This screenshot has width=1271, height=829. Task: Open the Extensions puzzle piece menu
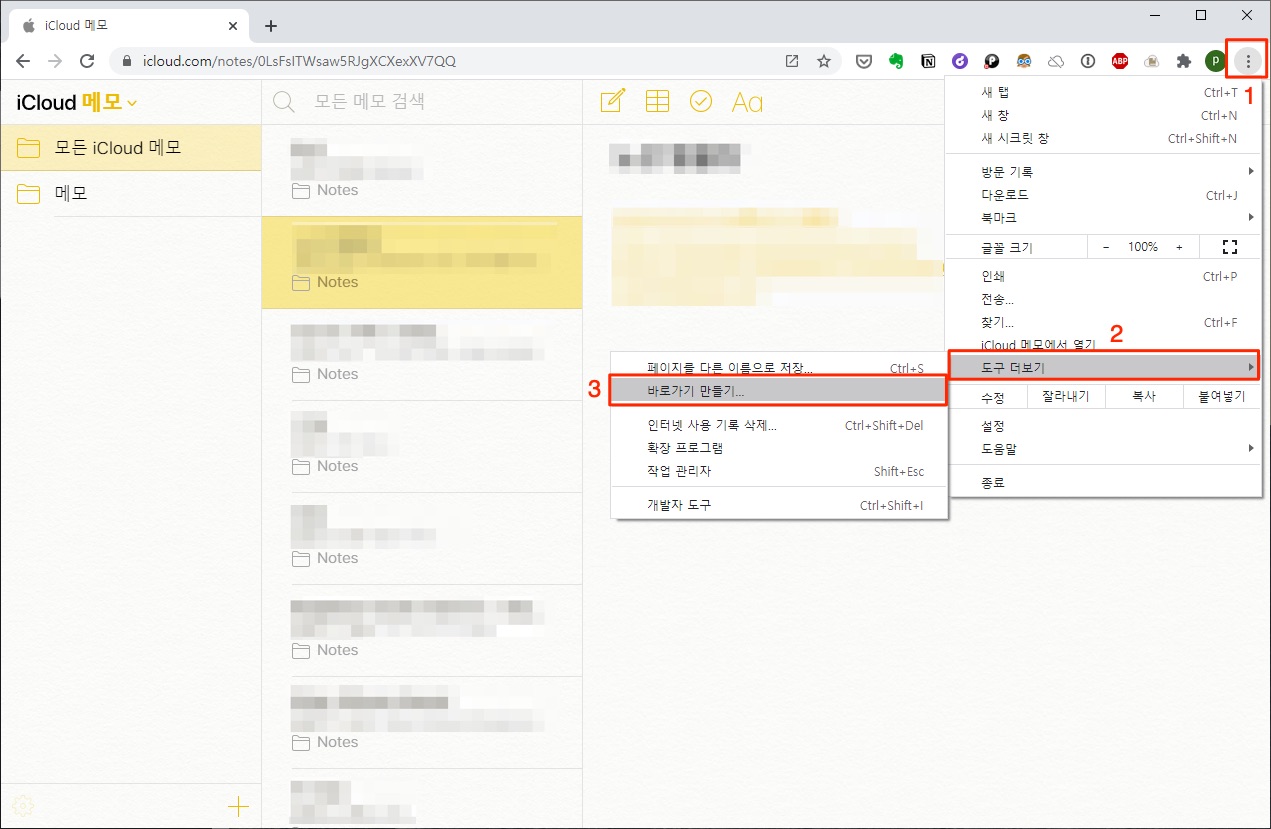(x=1184, y=61)
